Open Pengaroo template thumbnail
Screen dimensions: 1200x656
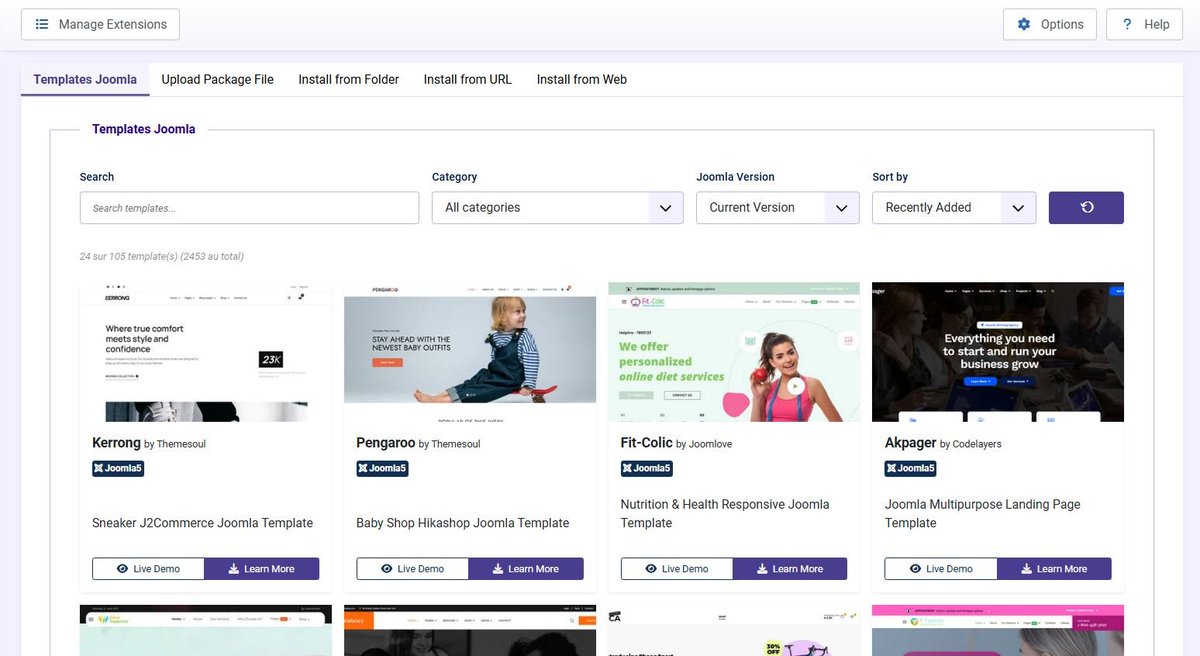point(470,352)
